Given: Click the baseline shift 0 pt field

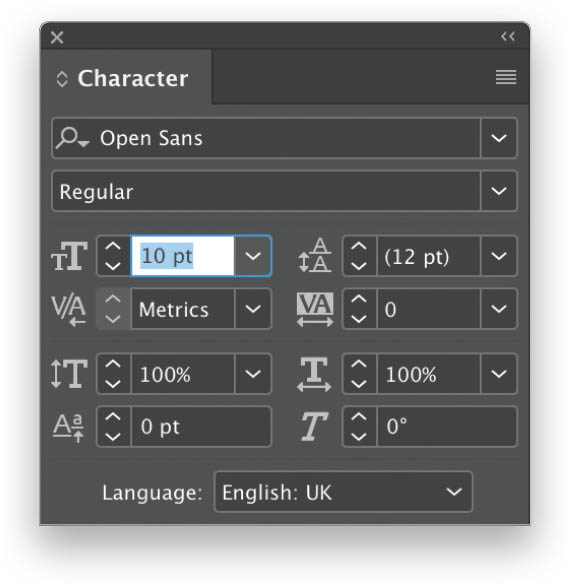Looking at the screenshot, I should (x=201, y=426).
